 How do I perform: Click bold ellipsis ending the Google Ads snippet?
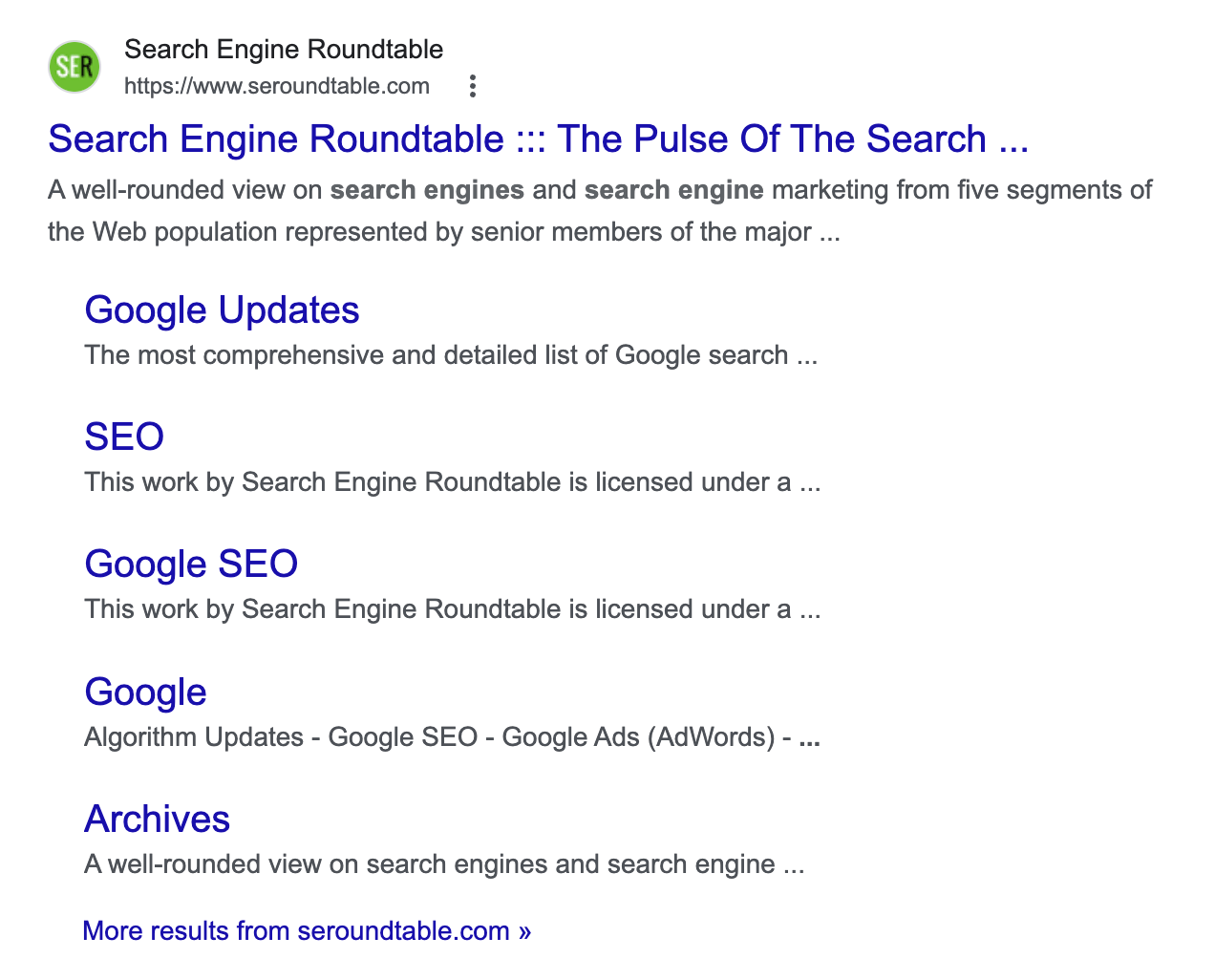[809, 738]
